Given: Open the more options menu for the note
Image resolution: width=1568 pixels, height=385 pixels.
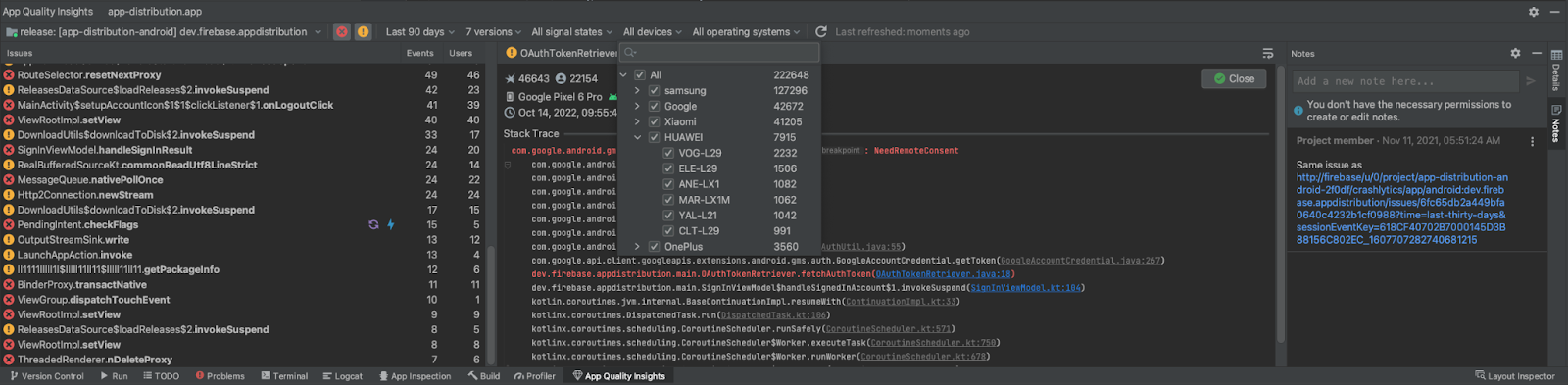Looking at the screenshot, I should coord(1533,141).
